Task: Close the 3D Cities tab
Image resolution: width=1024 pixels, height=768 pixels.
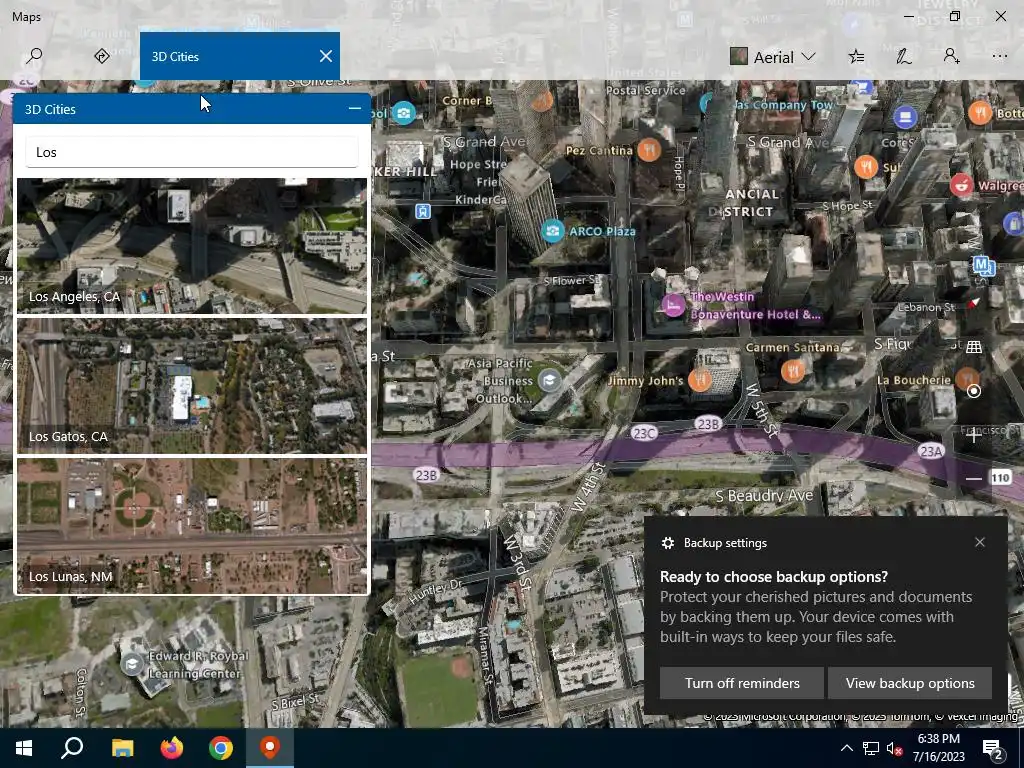Action: pos(326,56)
